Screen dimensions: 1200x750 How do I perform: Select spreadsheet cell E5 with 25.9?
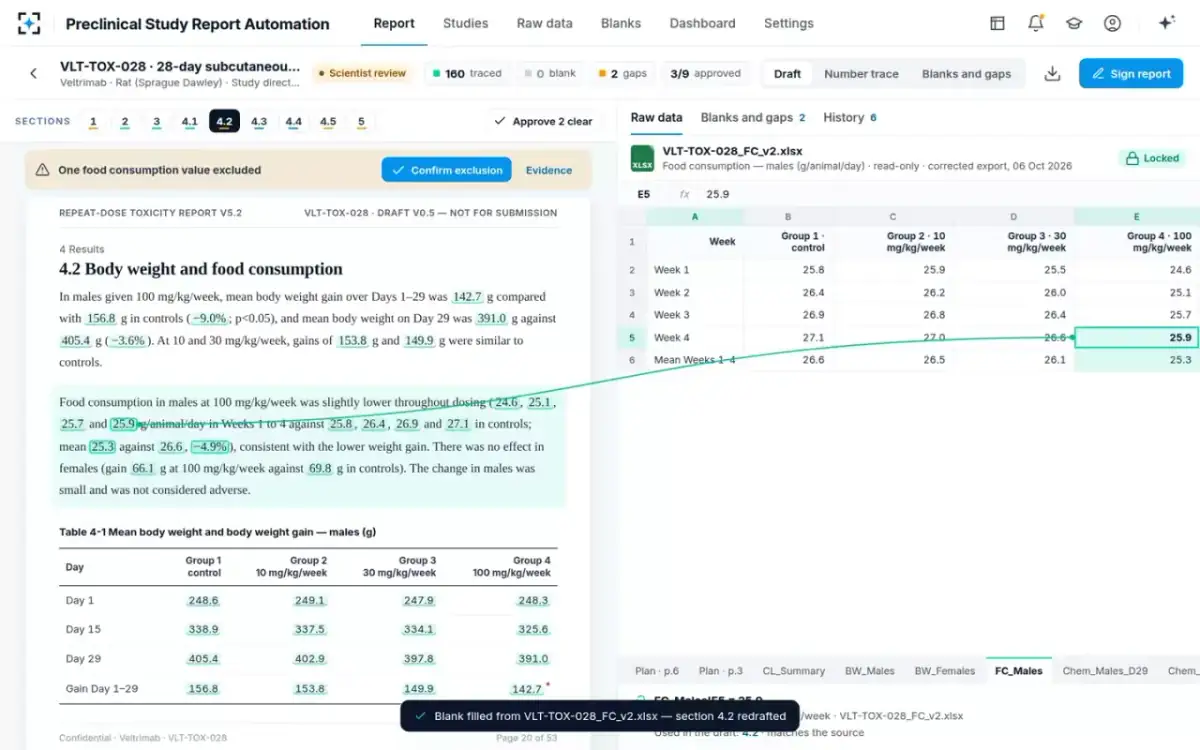1137,337
